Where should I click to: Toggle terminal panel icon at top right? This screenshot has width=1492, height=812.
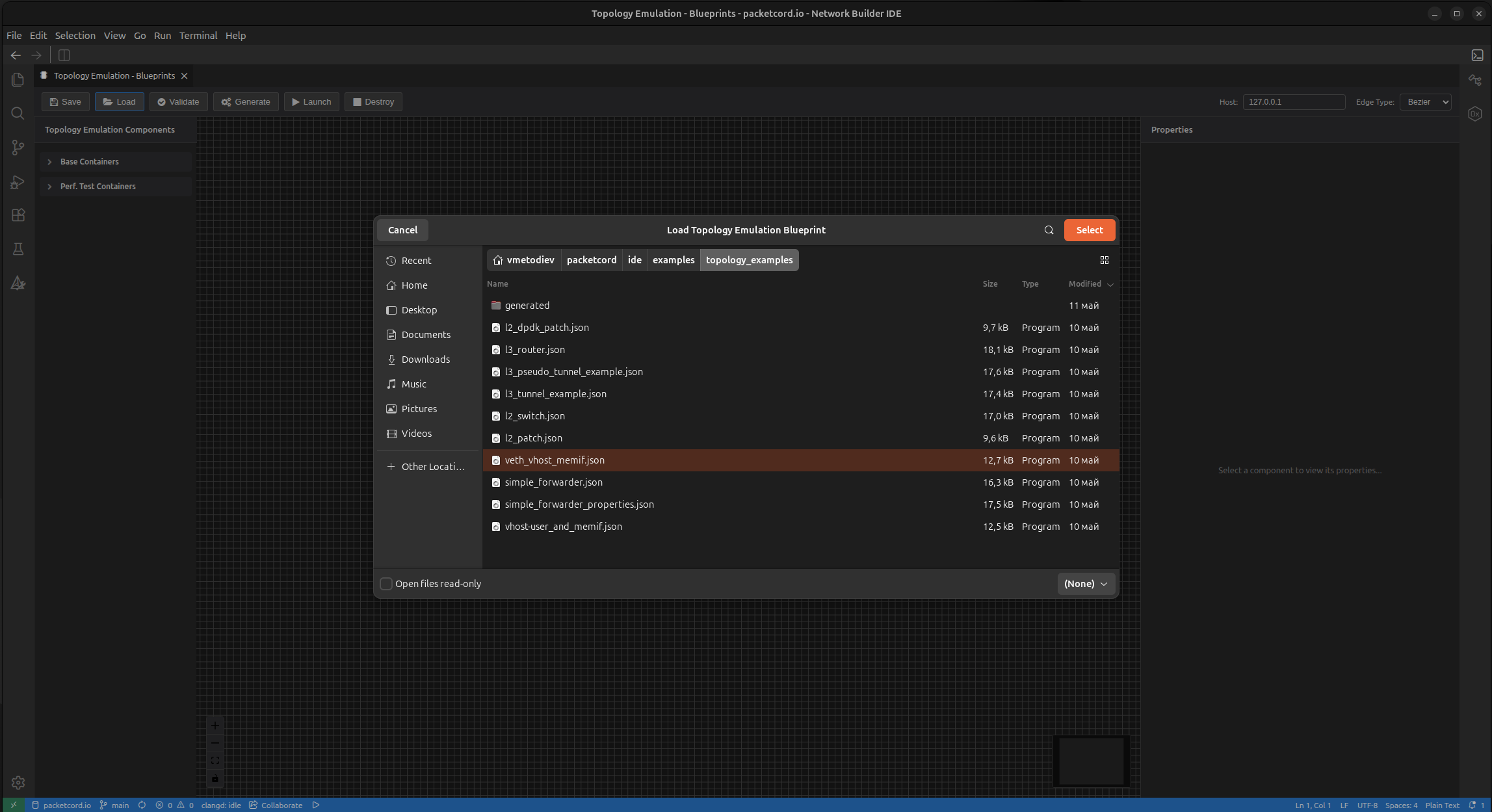coord(1477,55)
